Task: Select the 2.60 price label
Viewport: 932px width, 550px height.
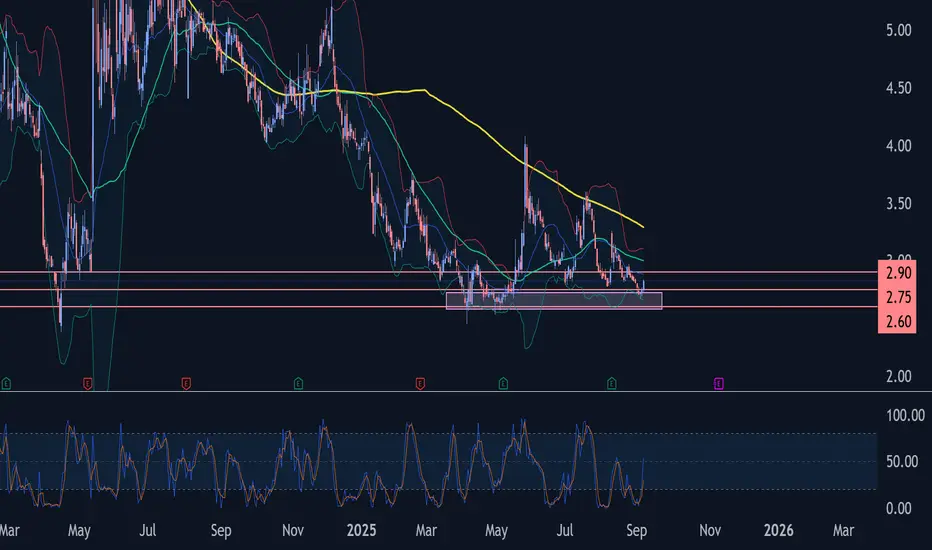Action: tap(898, 322)
